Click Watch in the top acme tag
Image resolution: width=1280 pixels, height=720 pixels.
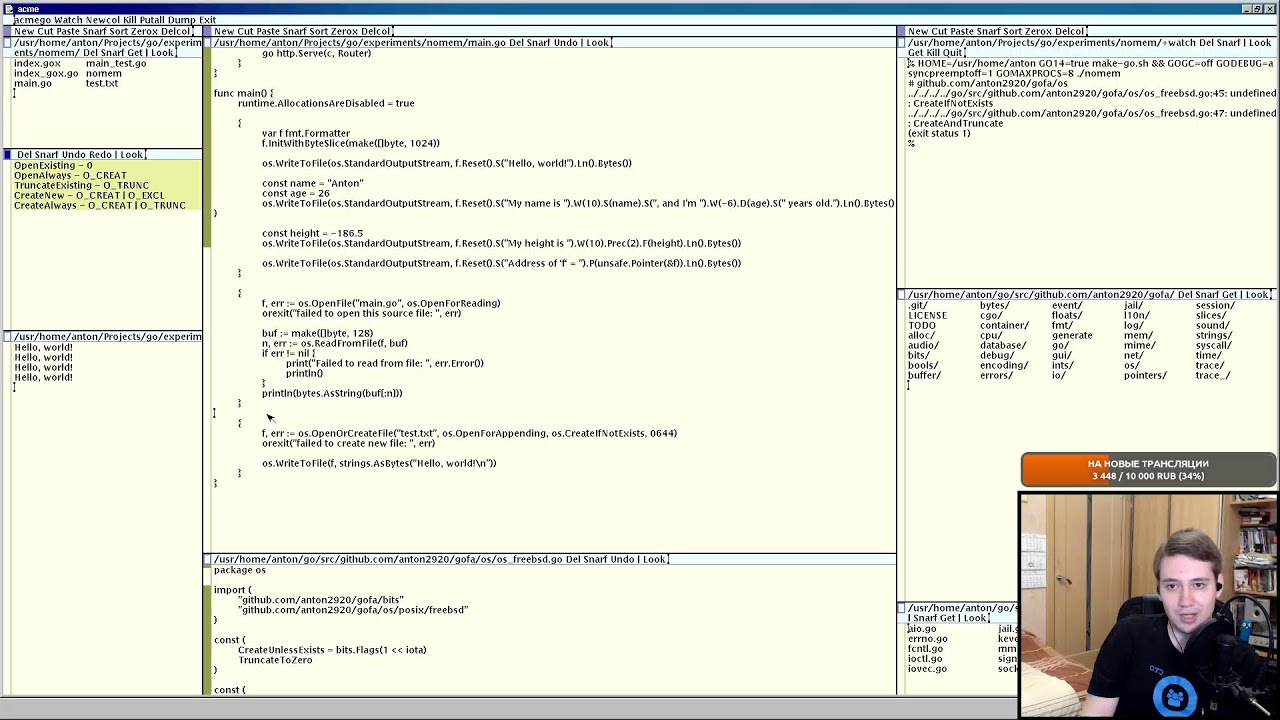point(68,20)
